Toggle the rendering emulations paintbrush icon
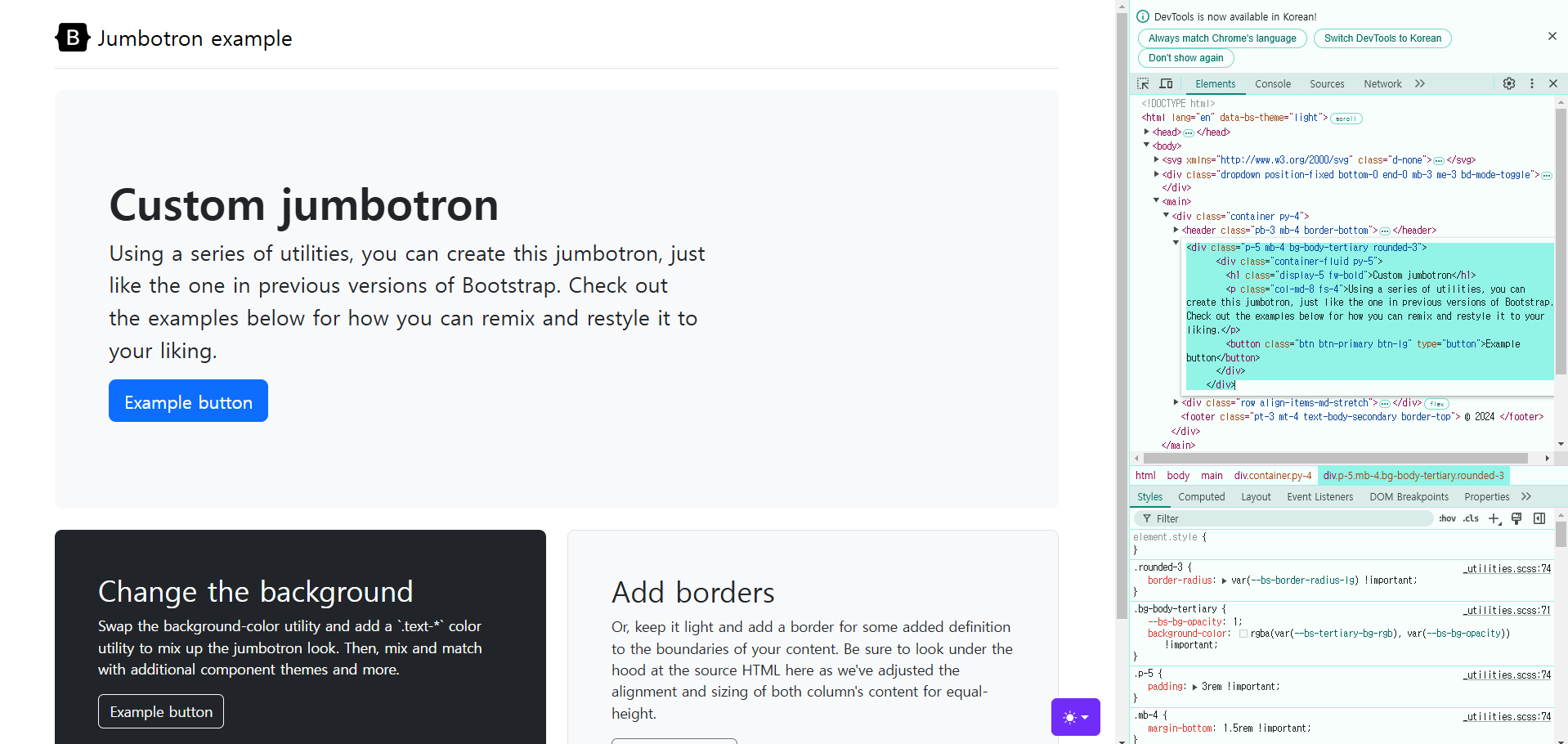The image size is (1568, 744). tap(1516, 518)
